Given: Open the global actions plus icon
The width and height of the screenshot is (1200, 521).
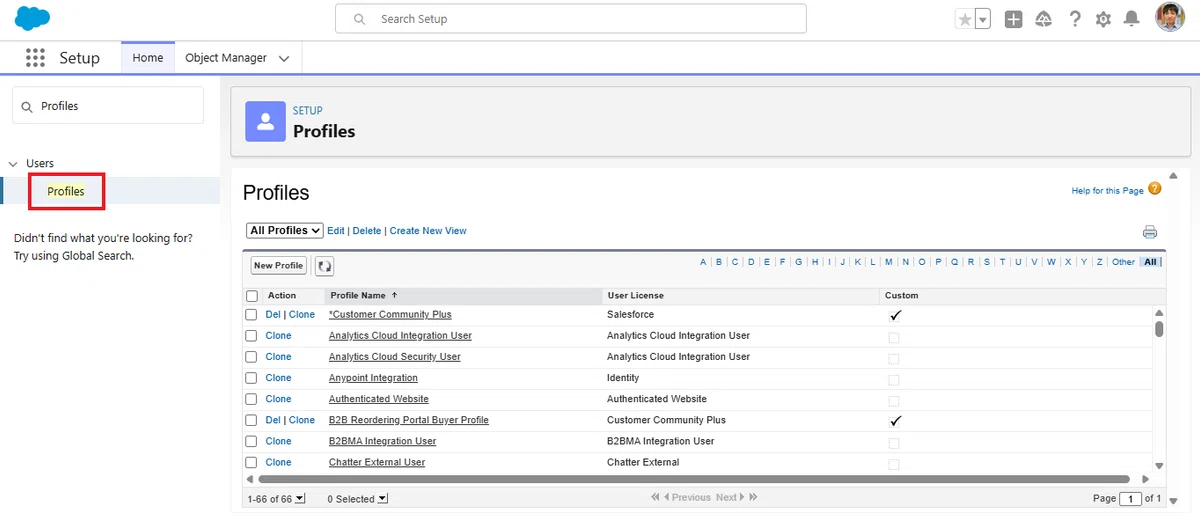Looking at the screenshot, I should (x=1013, y=19).
